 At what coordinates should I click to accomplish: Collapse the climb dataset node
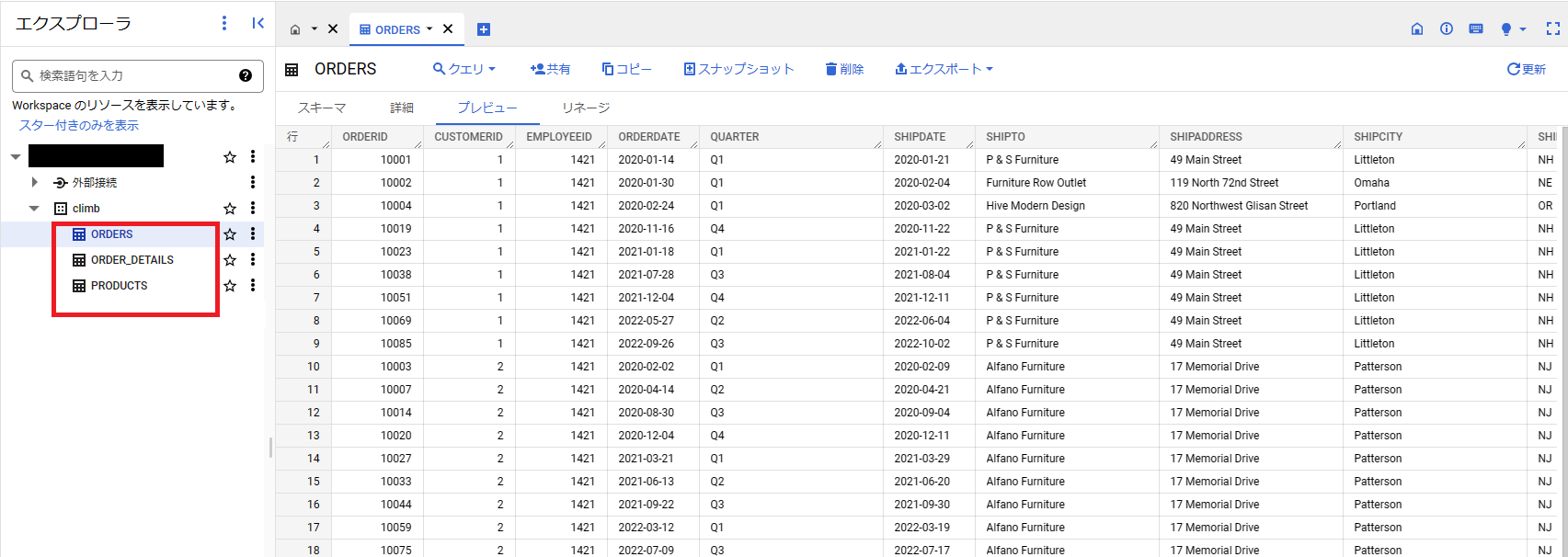(x=35, y=209)
